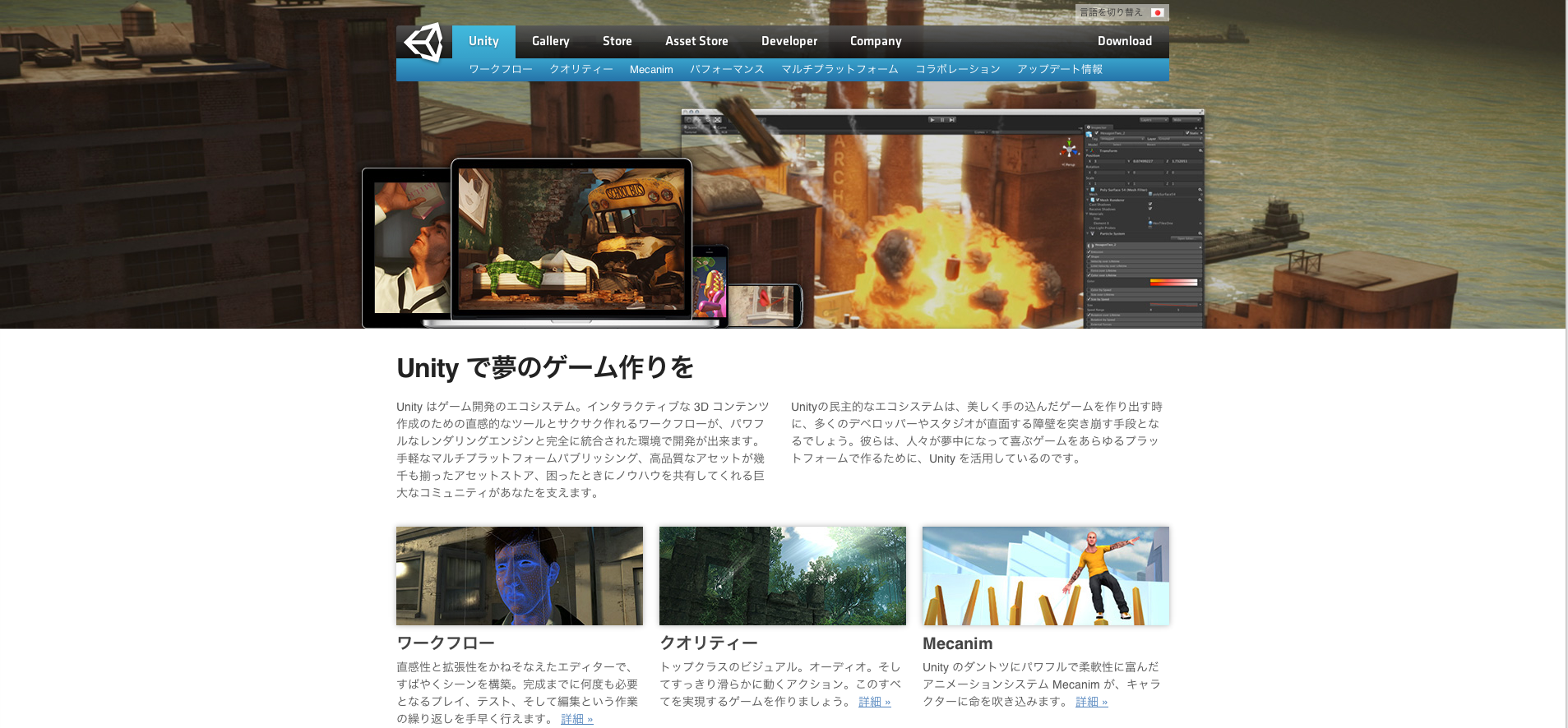Screen dimensions: 1568x728
Task: Click paragraph starting Unity はゲーム開発のエコシステム
Action: point(583,449)
